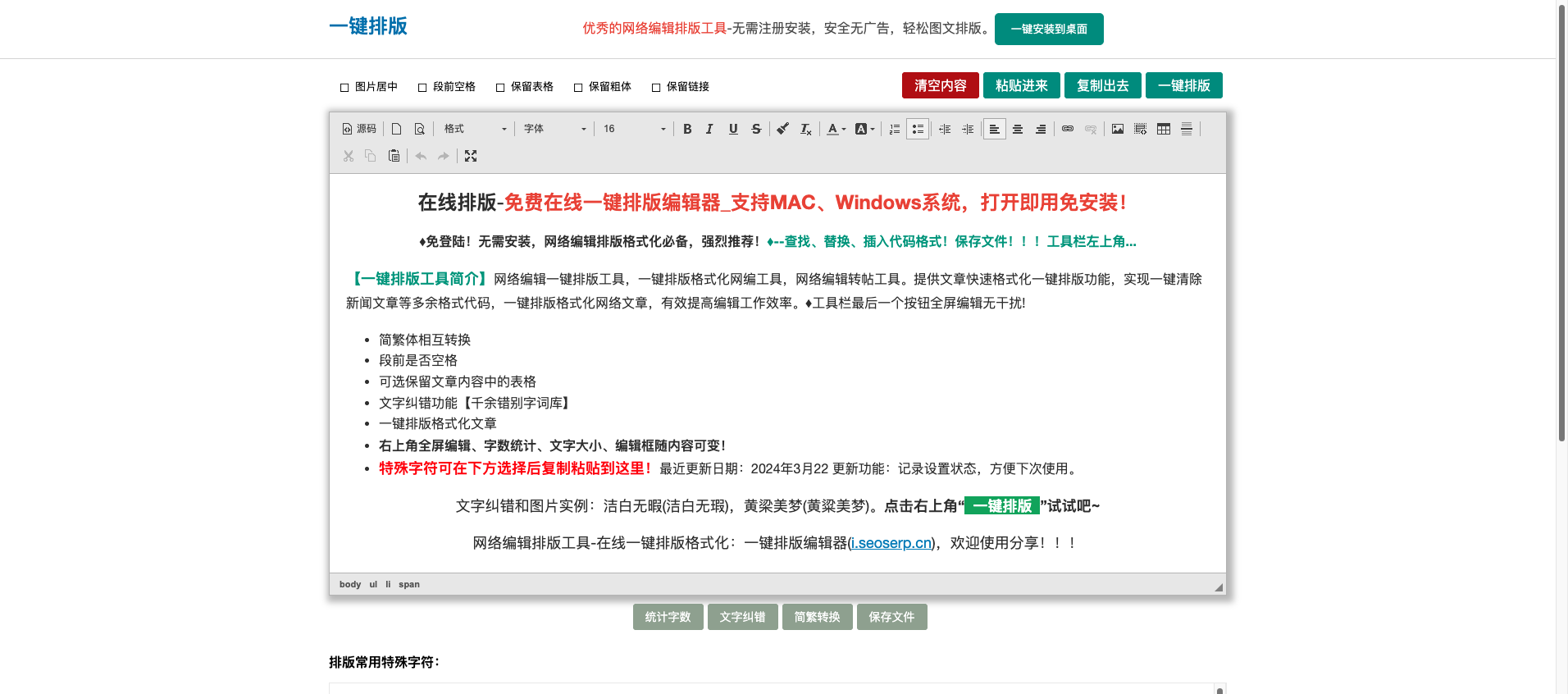Image resolution: width=1568 pixels, height=694 pixels.
Task: Toggle bold formatting
Action: click(x=687, y=129)
